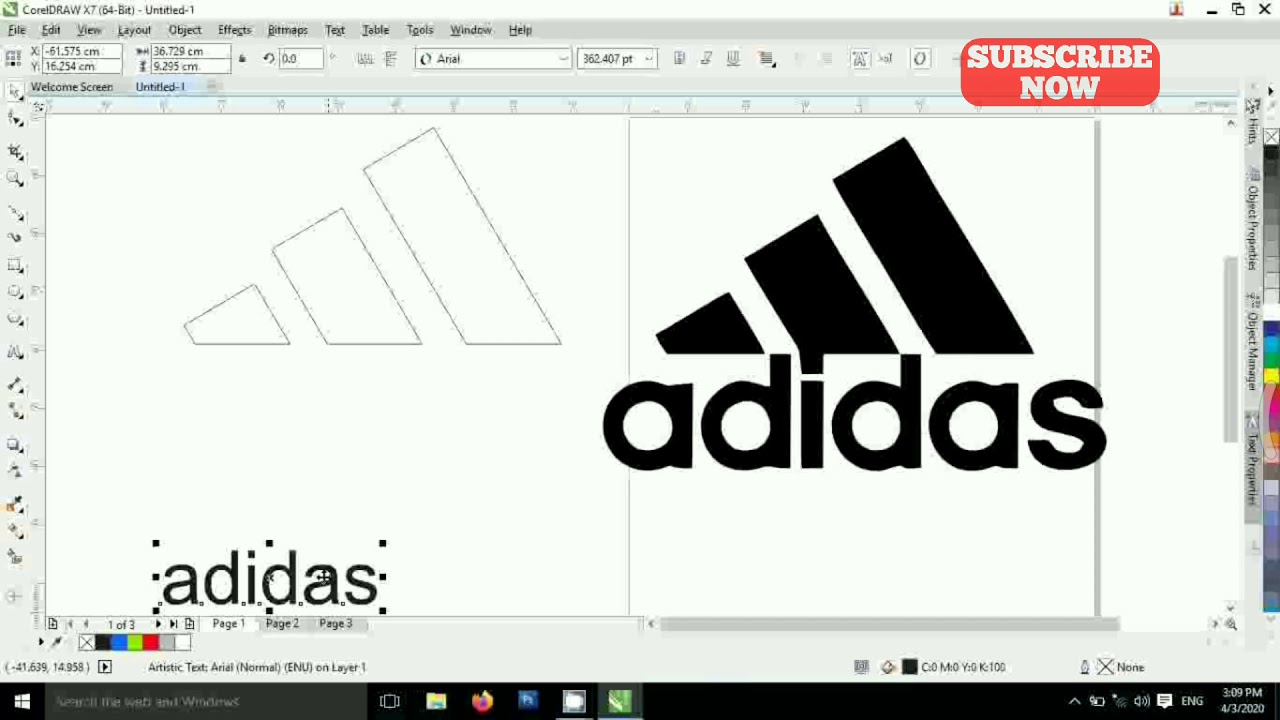Image resolution: width=1280 pixels, height=720 pixels.
Task: Toggle bold formatting
Action: coord(680,59)
